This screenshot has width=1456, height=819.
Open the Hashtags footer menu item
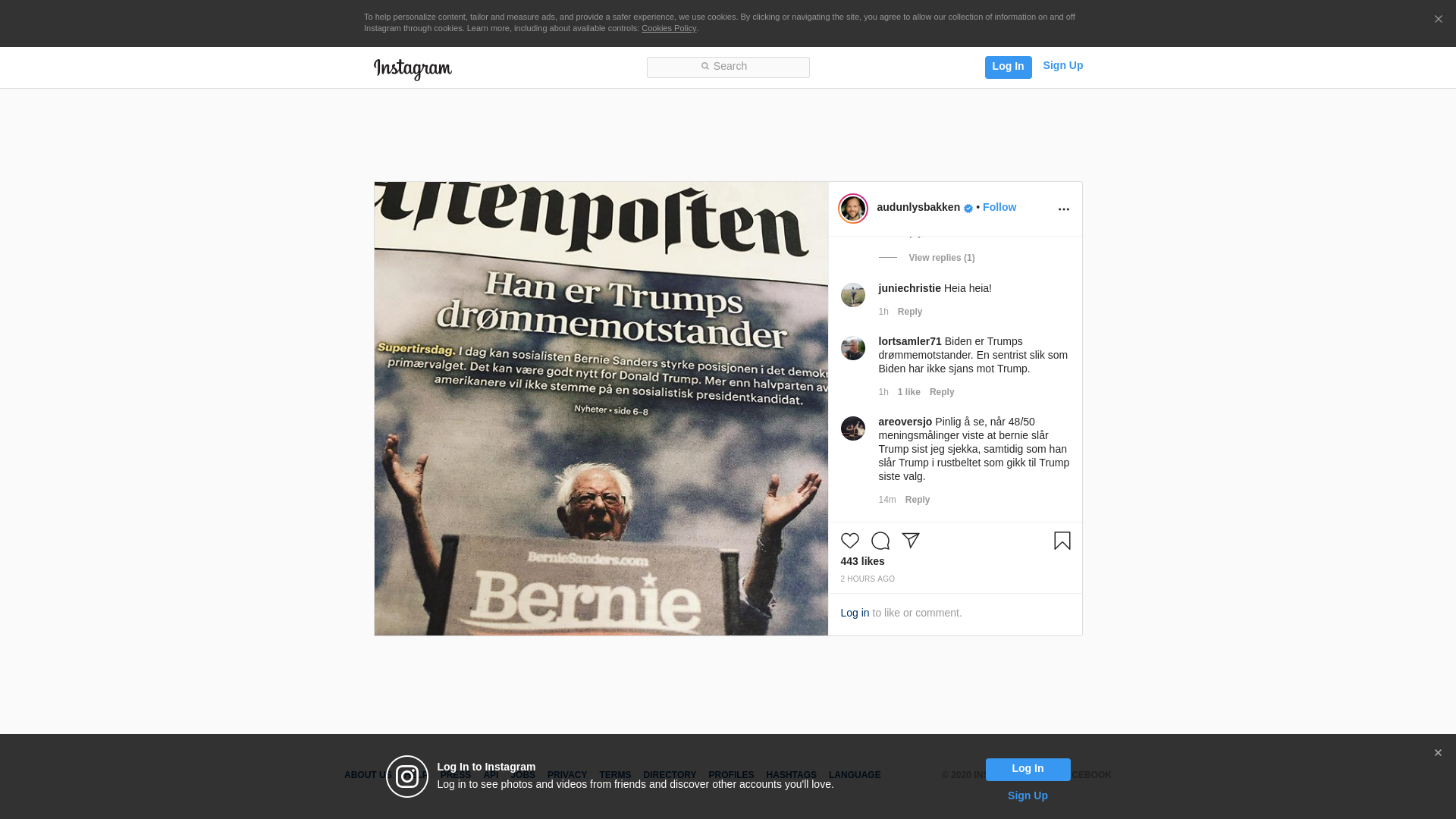(791, 775)
